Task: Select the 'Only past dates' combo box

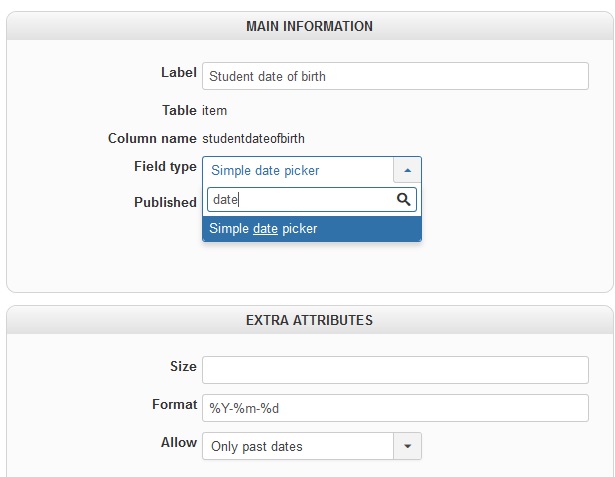Action: (298, 446)
